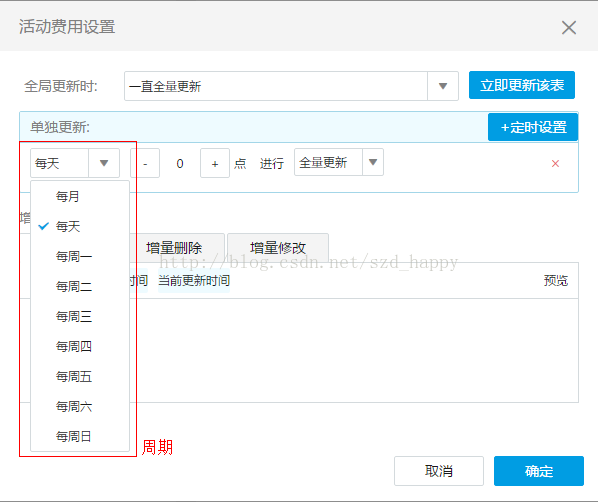Select 每周六 in the period list
Viewport: 598px width, 502px height.
tap(80, 406)
